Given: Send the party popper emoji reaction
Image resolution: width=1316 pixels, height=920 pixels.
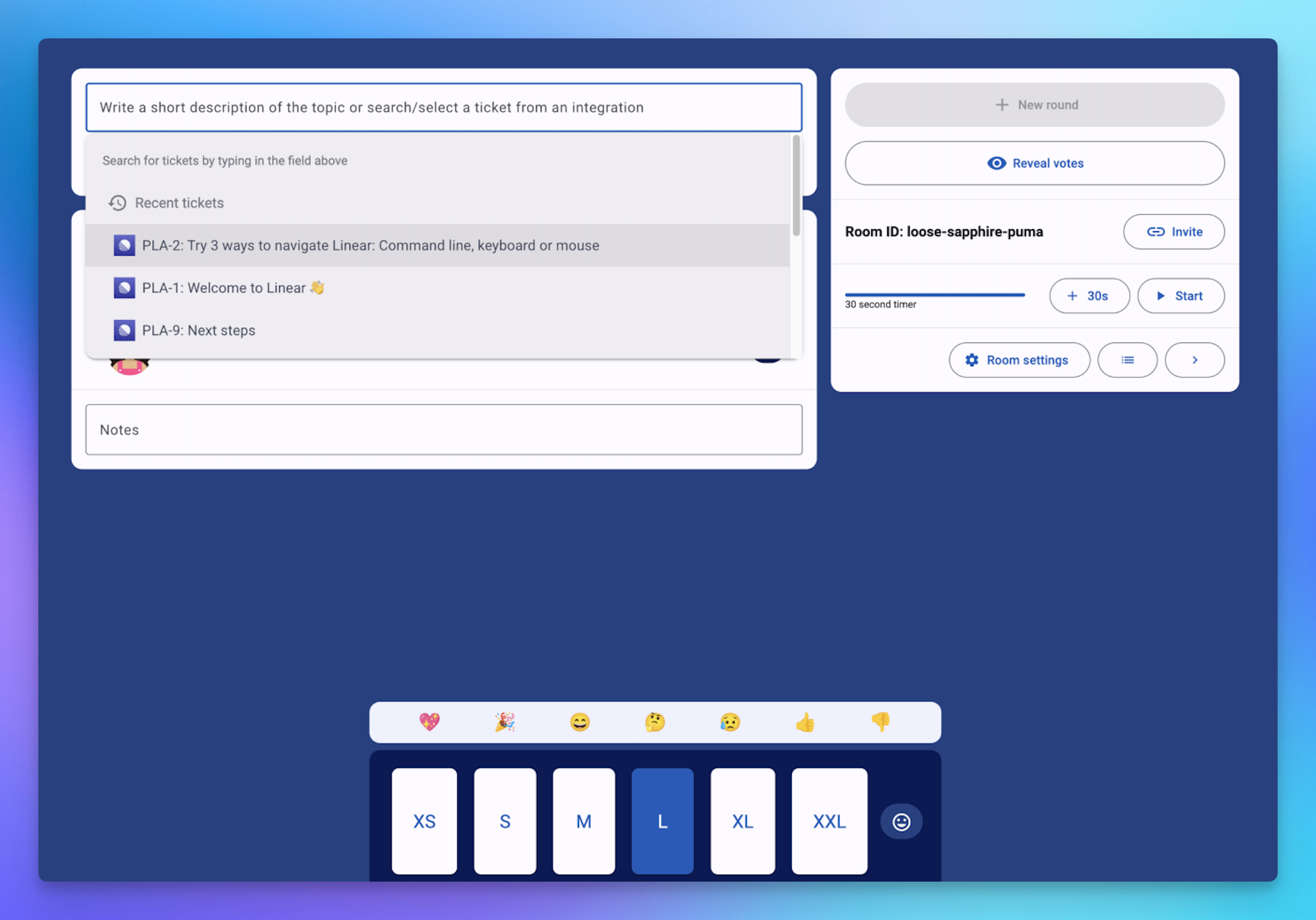Looking at the screenshot, I should (x=504, y=722).
